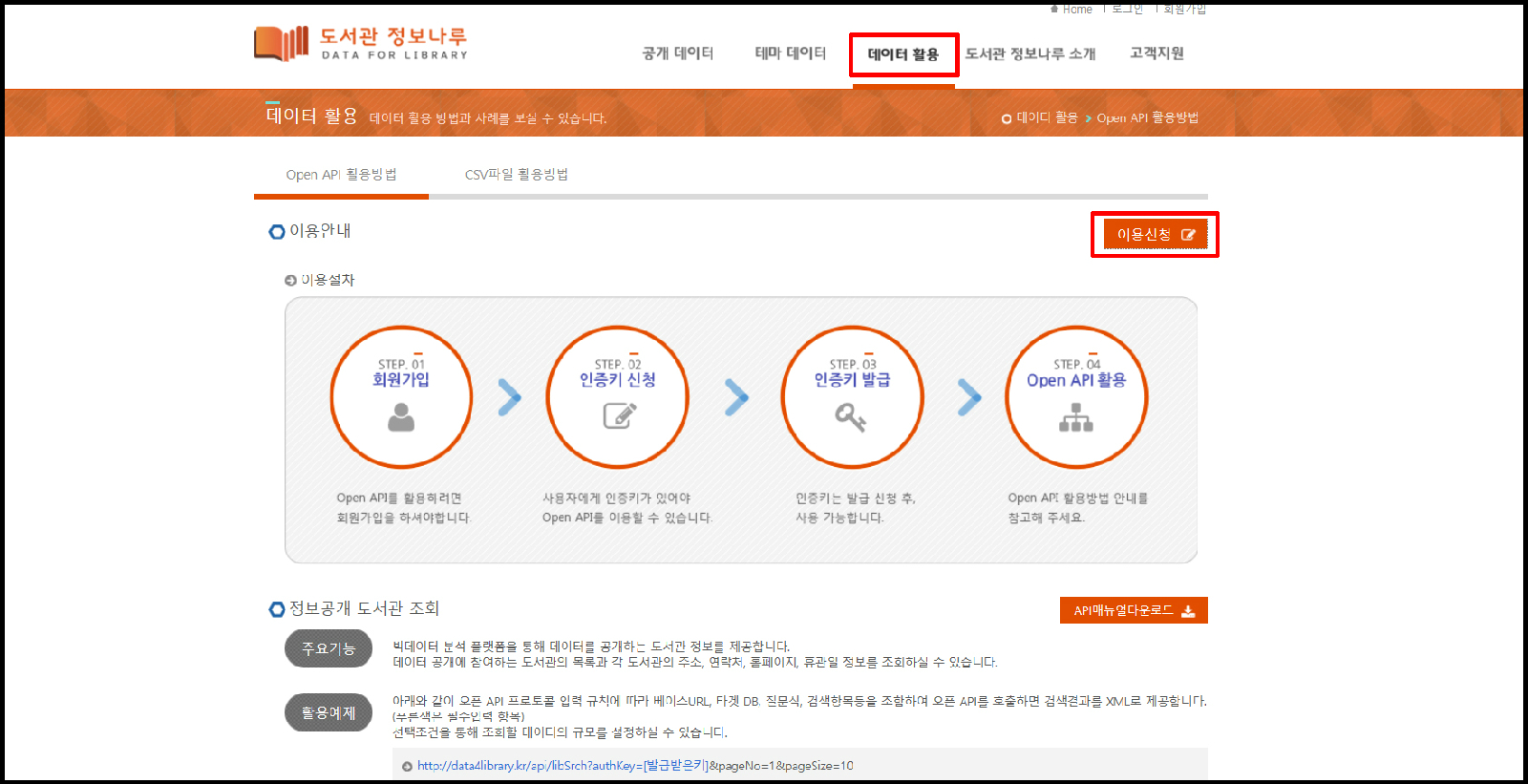Screen dimensions: 1528x784
Task: Switch to CSV파일 활용방법 tab
Action: pyautogui.click(x=517, y=175)
